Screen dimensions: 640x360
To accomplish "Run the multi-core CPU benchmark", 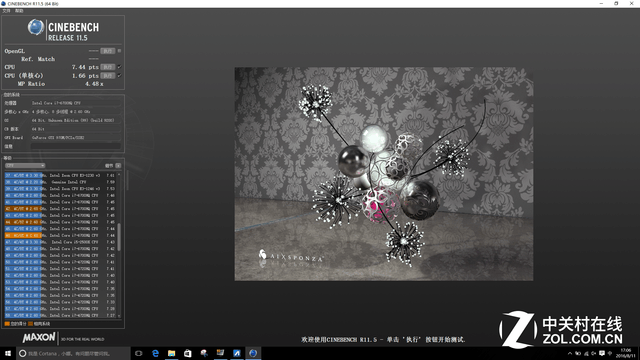I will click(x=108, y=67).
